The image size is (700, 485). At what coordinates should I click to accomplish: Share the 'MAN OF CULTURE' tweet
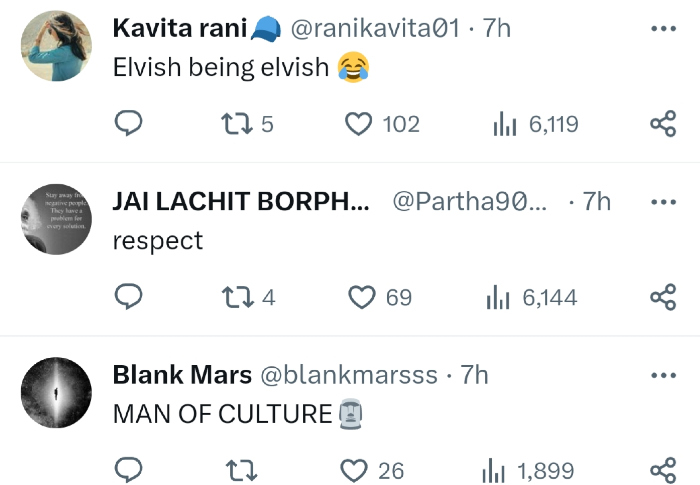click(663, 470)
